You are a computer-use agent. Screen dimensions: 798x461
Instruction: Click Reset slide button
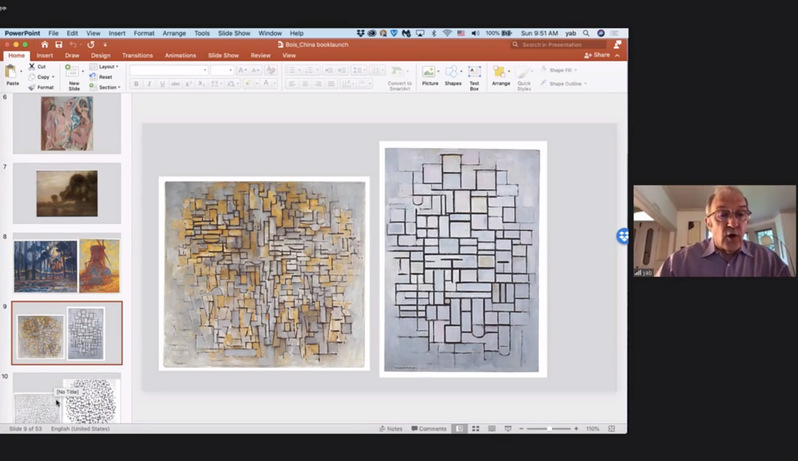[x=105, y=77]
